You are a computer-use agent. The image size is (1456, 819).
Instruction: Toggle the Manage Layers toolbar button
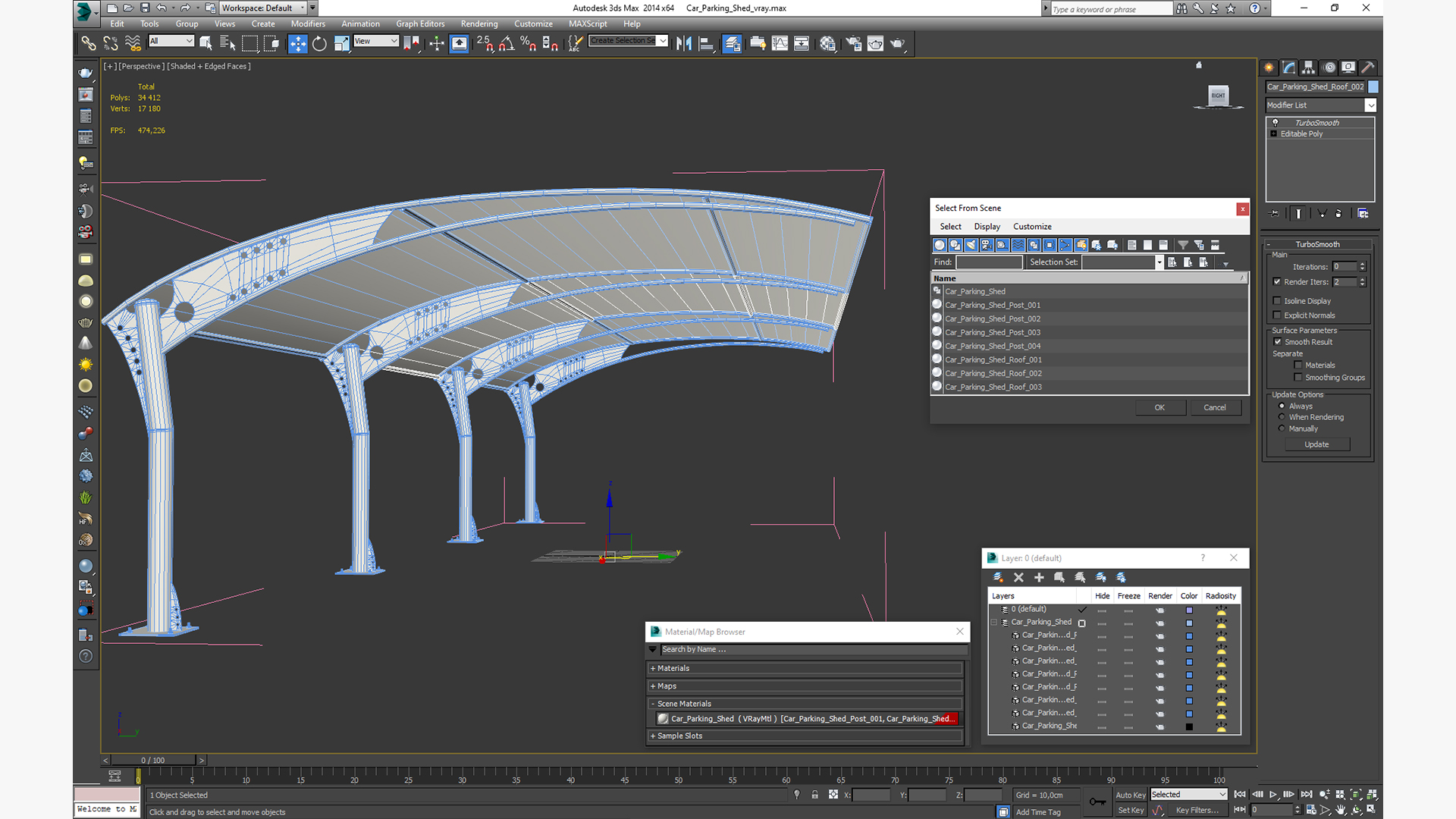pos(732,43)
